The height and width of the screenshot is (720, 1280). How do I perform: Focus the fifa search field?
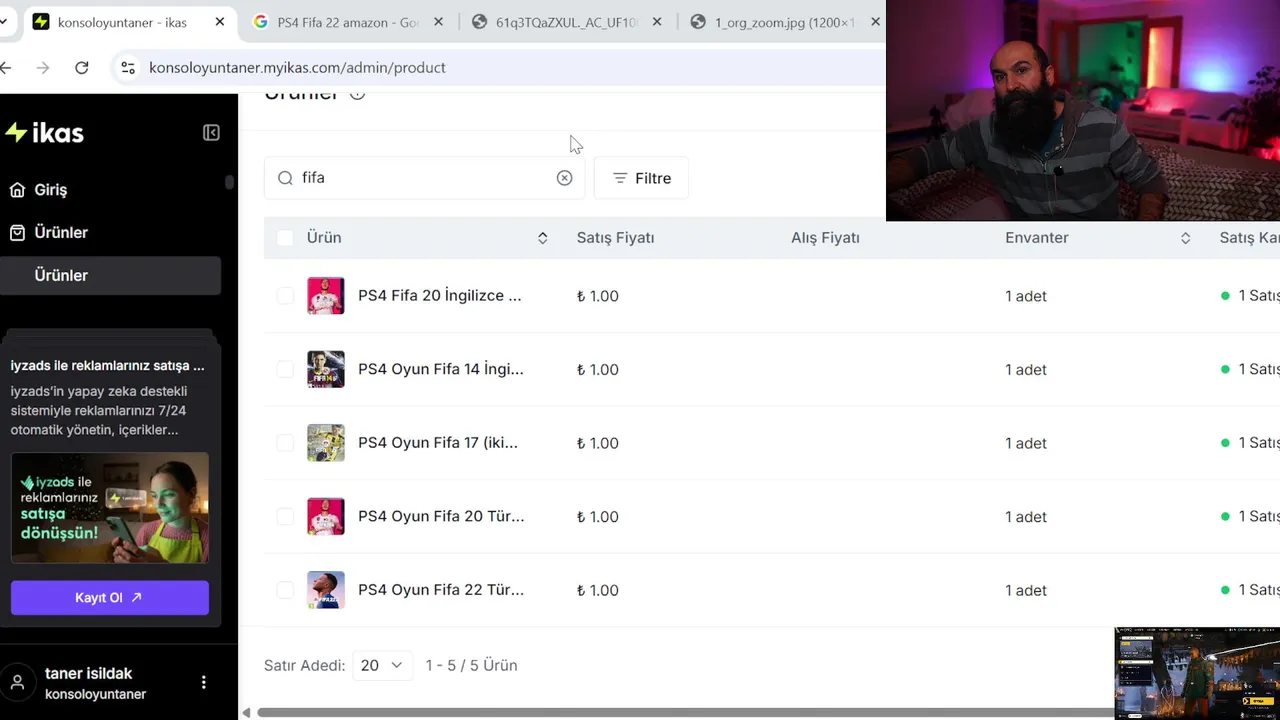coord(424,178)
